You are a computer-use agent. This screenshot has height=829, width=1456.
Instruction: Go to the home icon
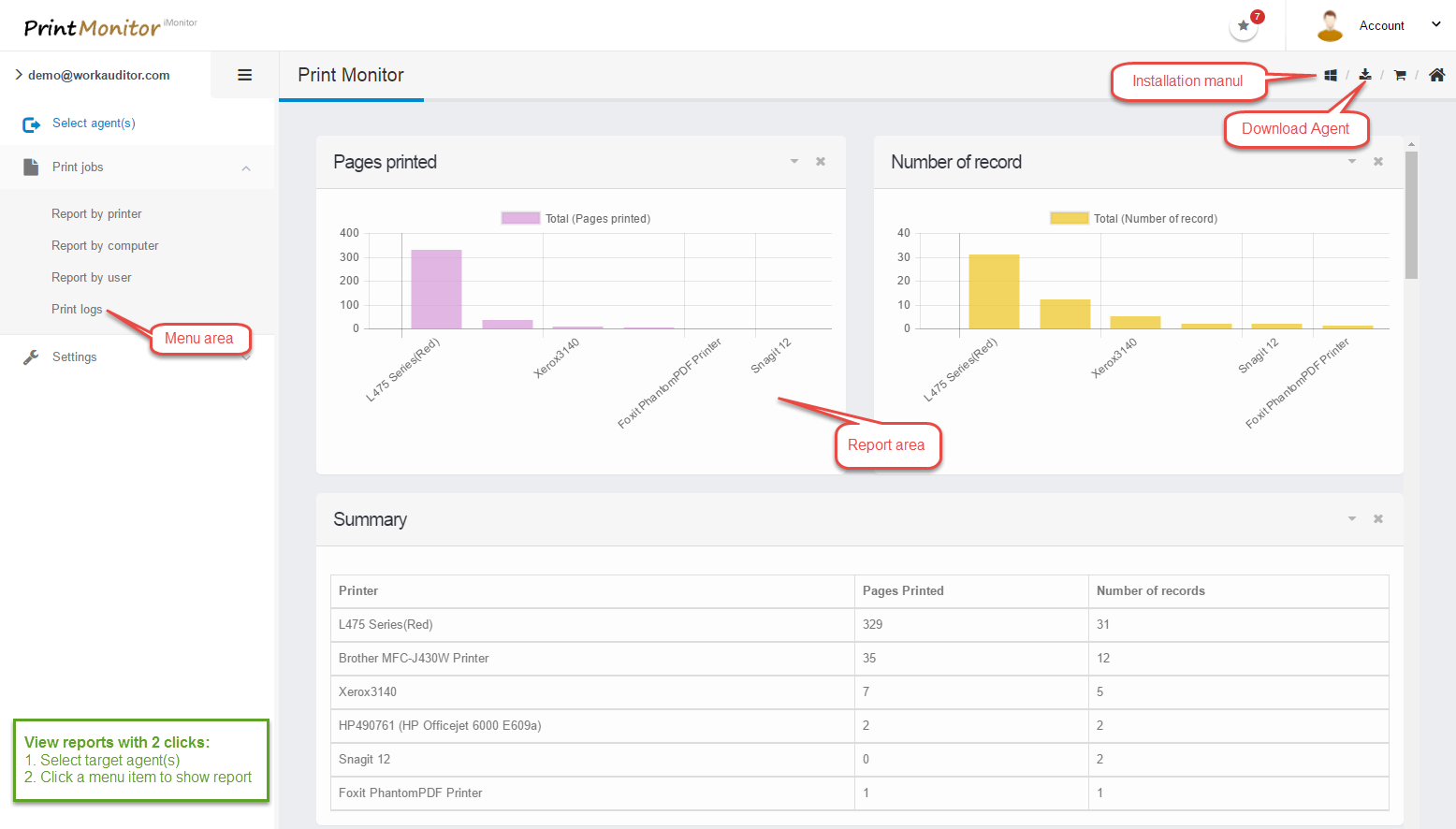1436,75
